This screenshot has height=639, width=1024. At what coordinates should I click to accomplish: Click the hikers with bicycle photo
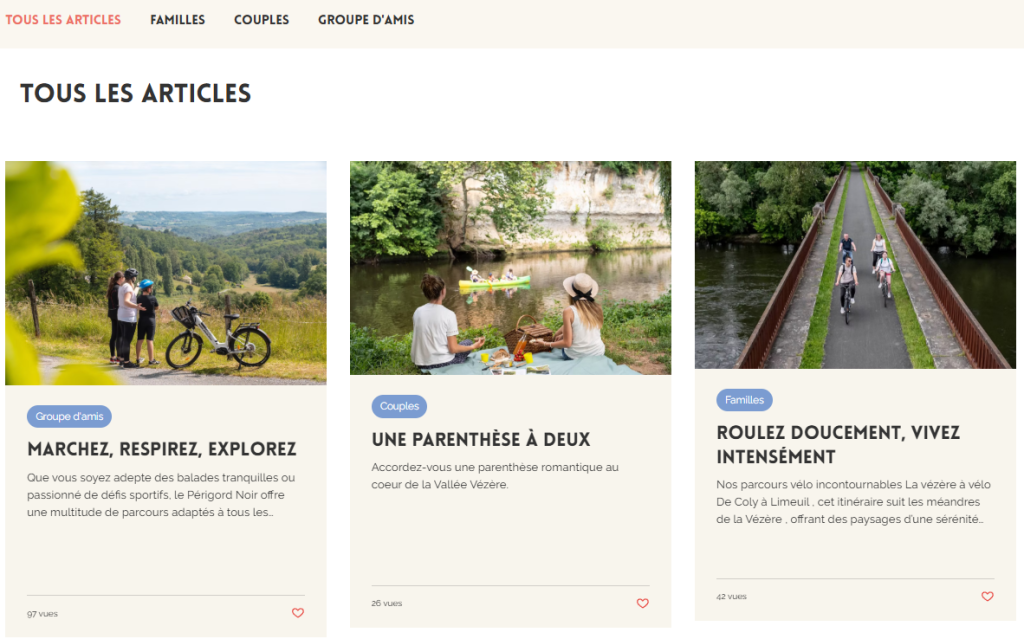(166, 272)
